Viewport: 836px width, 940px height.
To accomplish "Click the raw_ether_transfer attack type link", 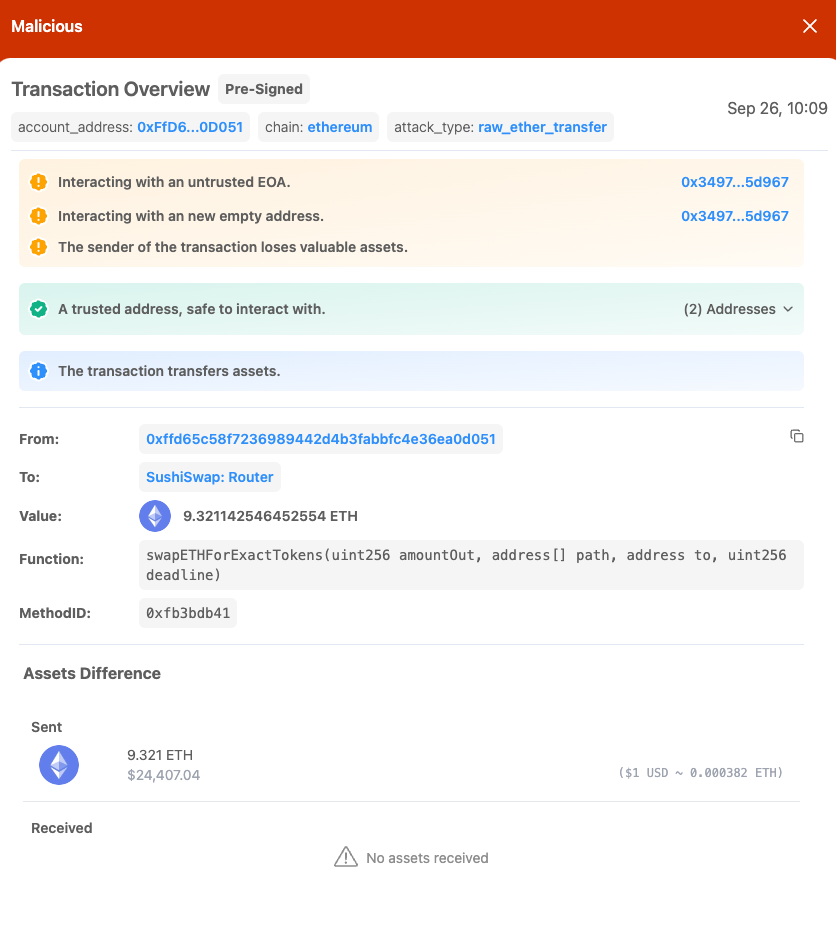I will click(542, 127).
